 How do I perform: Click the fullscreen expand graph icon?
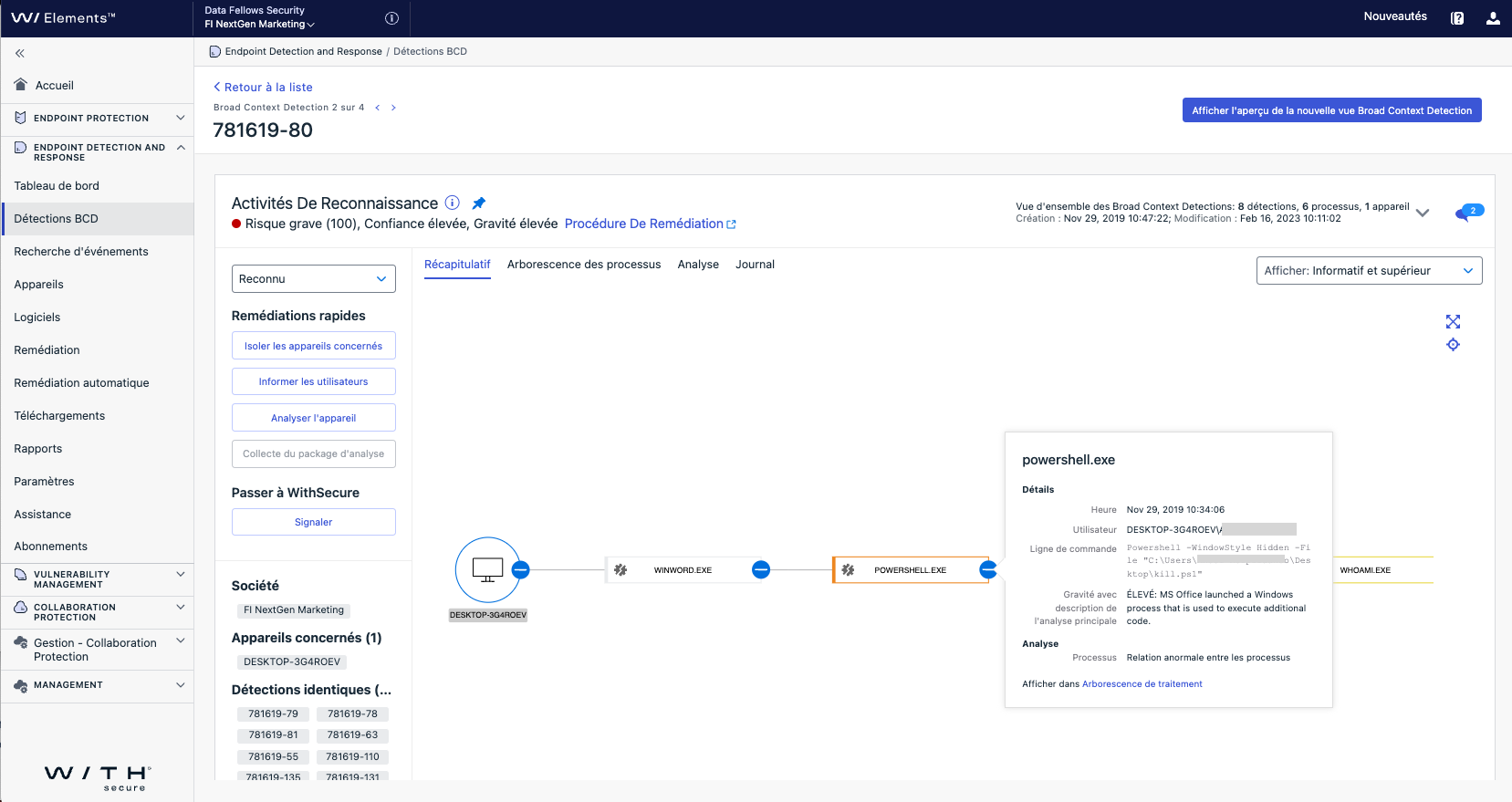click(1453, 322)
